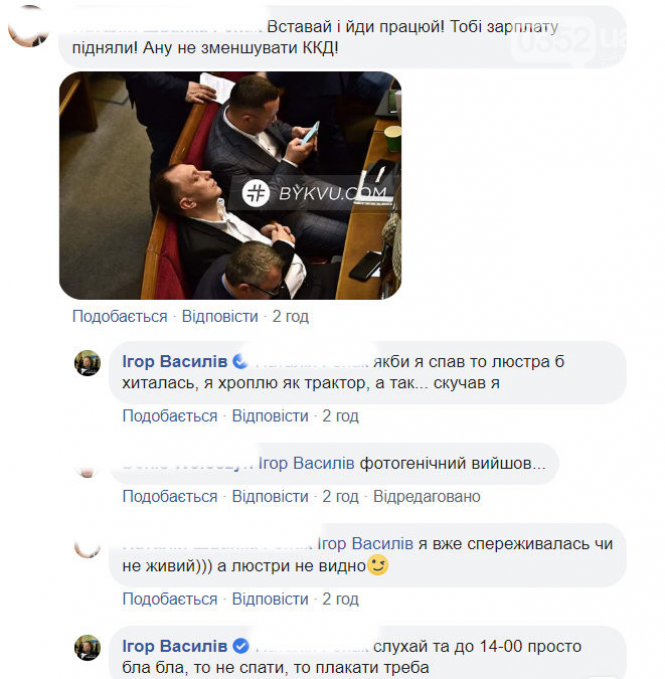Open Ігор Василів's avatar on the lustra reply
The height and width of the screenshot is (679, 665).
click(x=87, y=363)
